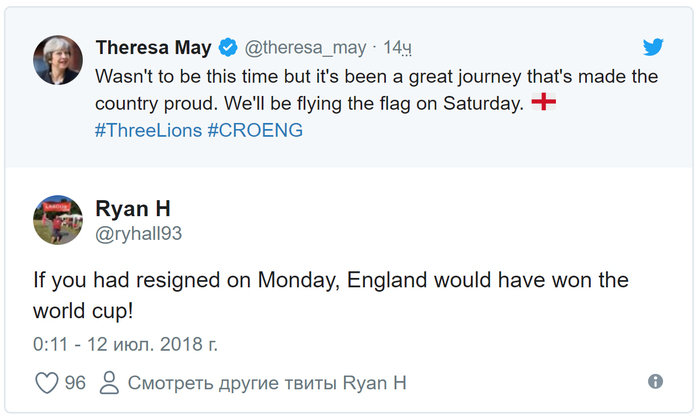Open Theresa May's profile picture
The height and width of the screenshot is (418, 700).
58,61
